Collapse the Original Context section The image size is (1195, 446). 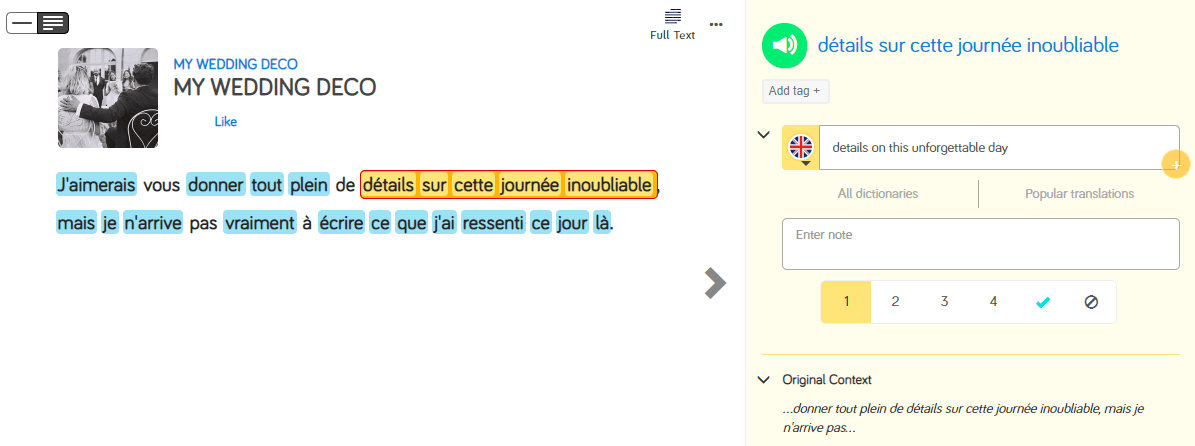point(764,380)
